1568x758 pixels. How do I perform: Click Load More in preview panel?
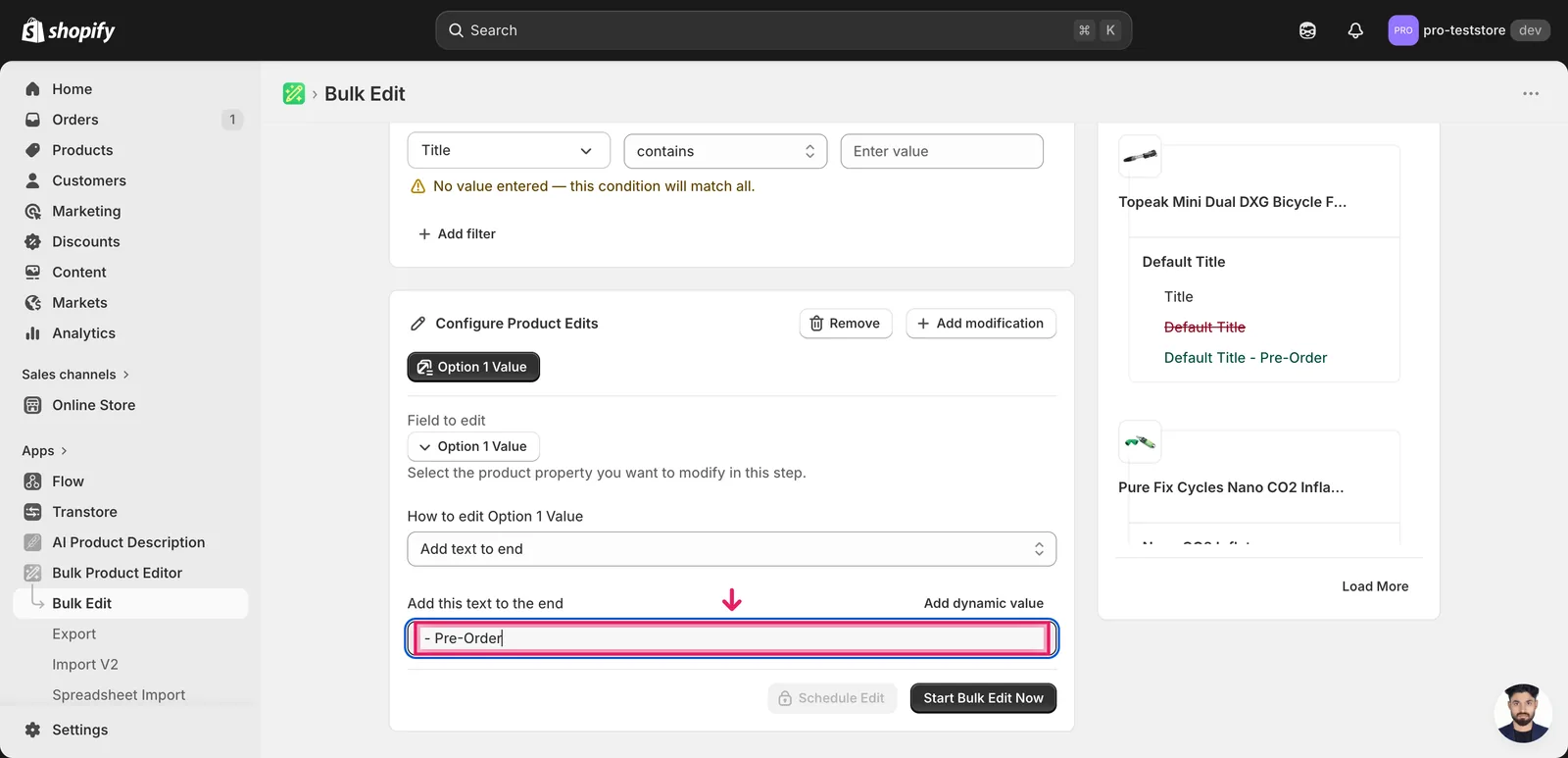pyautogui.click(x=1375, y=586)
